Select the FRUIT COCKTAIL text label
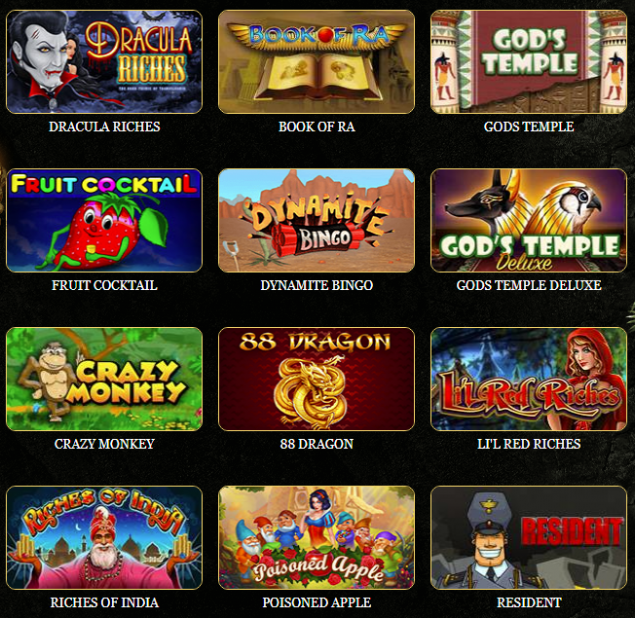This screenshot has width=635, height=618. pyautogui.click(x=104, y=285)
